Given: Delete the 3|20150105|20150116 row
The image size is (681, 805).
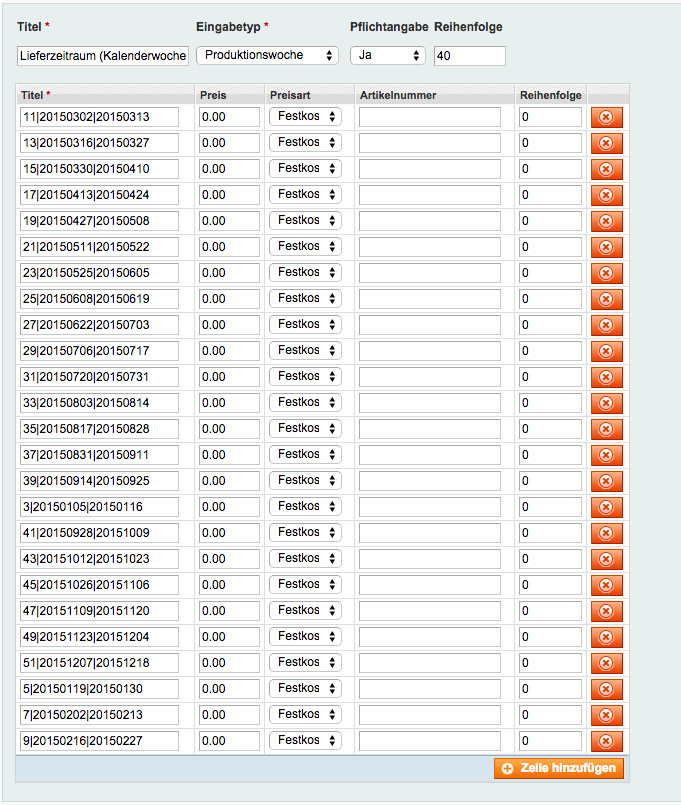Looking at the screenshot, I should click(x=606, y=507).
